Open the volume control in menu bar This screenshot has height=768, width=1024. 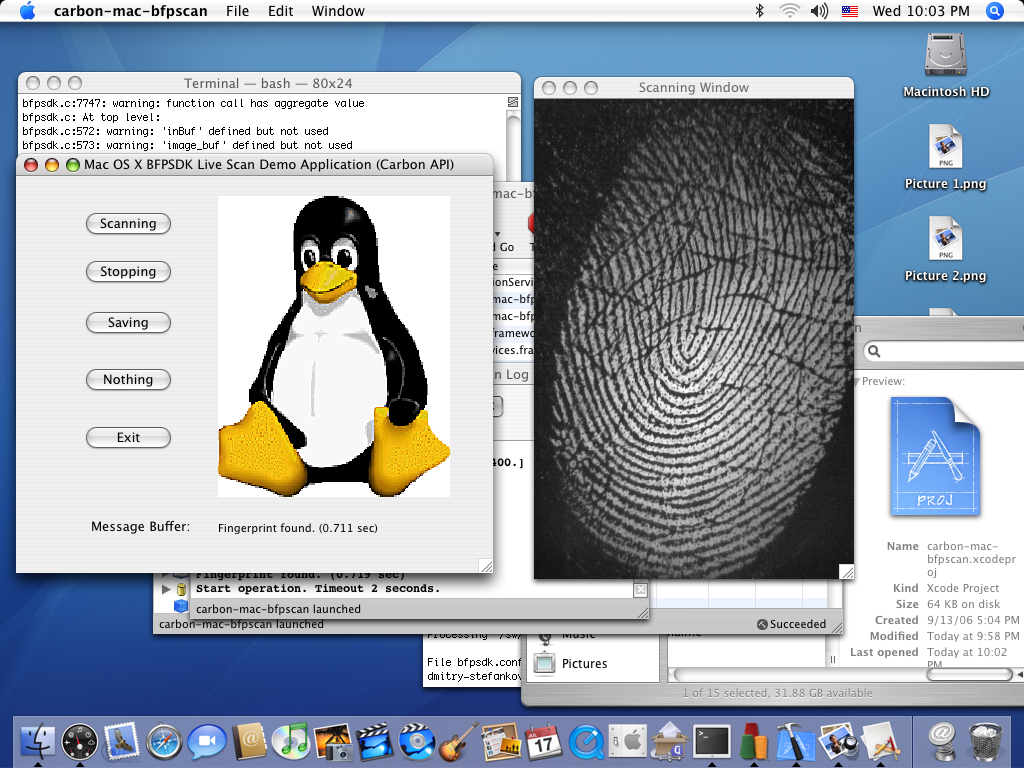pos(819,11)
